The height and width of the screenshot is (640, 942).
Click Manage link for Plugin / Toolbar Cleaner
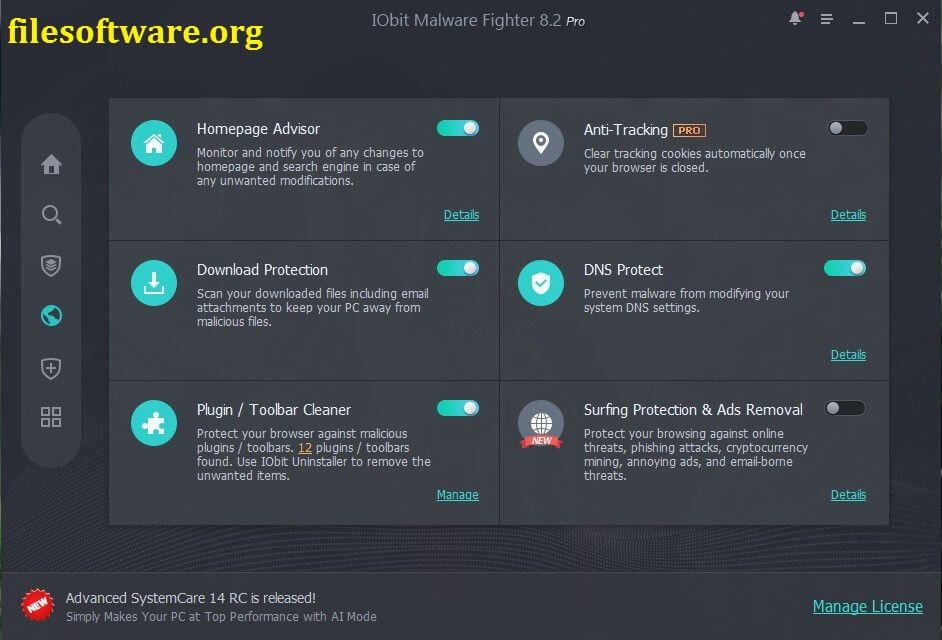(x=458, y=495)
